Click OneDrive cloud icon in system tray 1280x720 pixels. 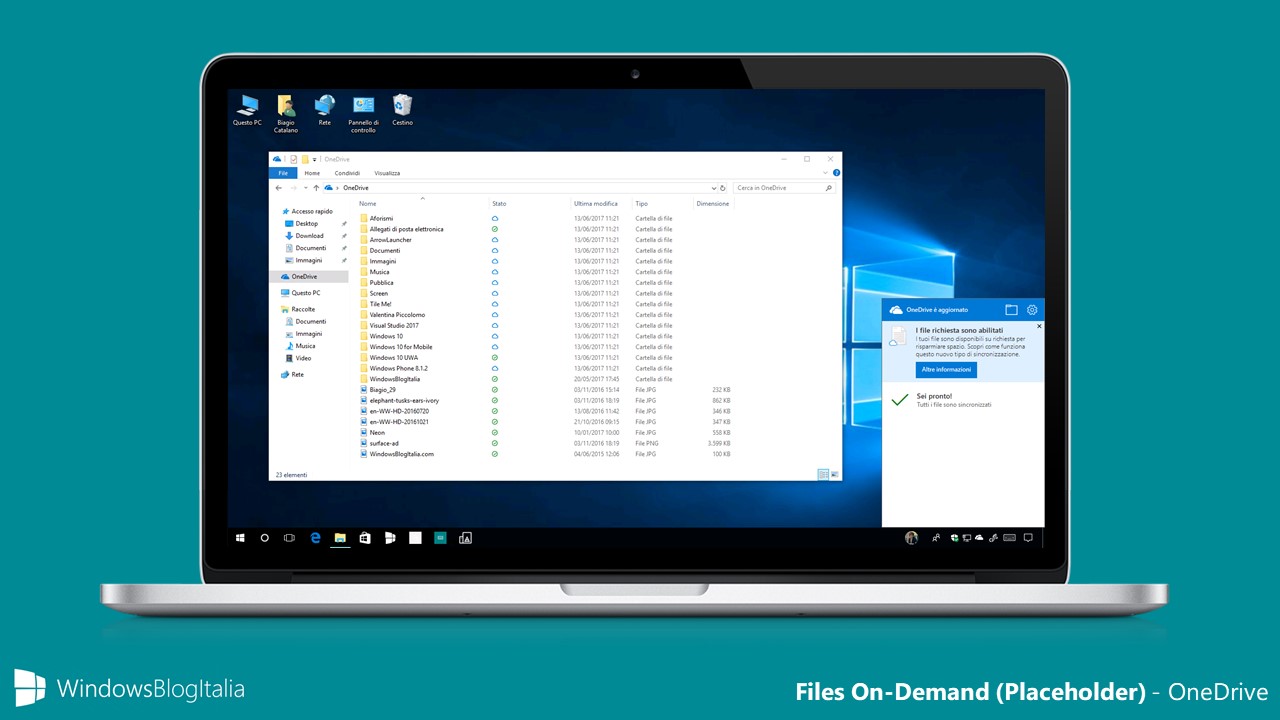pos(979,538)
